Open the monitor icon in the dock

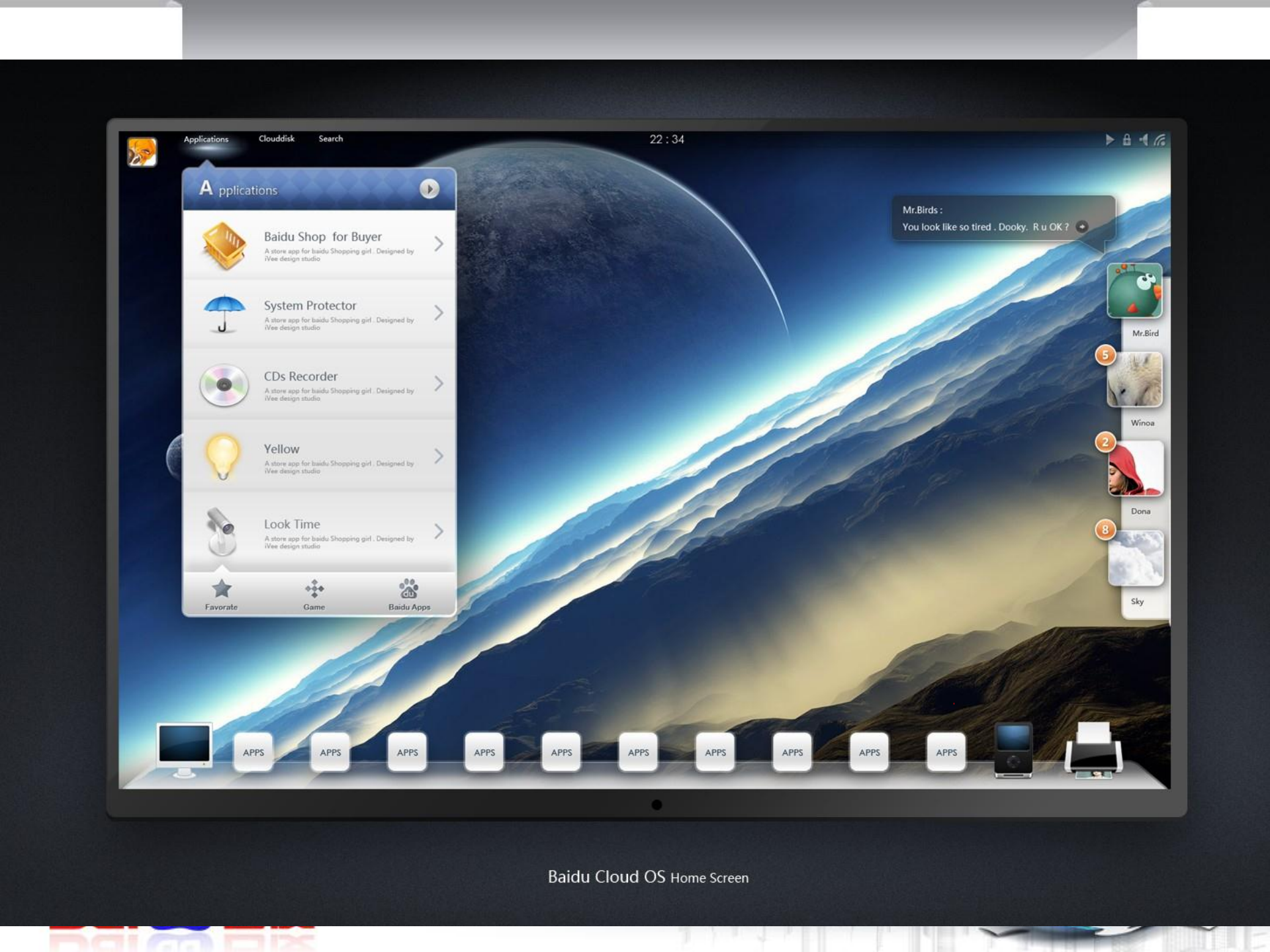tap(184, 749)
